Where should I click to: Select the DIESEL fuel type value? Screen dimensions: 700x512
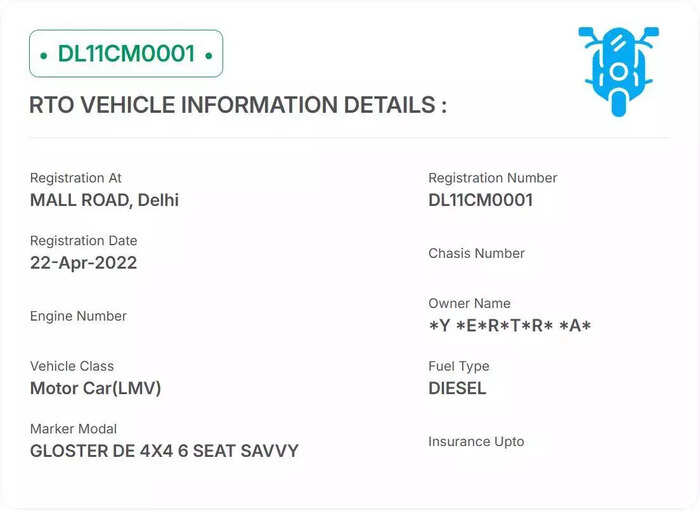tap(457, 388)
